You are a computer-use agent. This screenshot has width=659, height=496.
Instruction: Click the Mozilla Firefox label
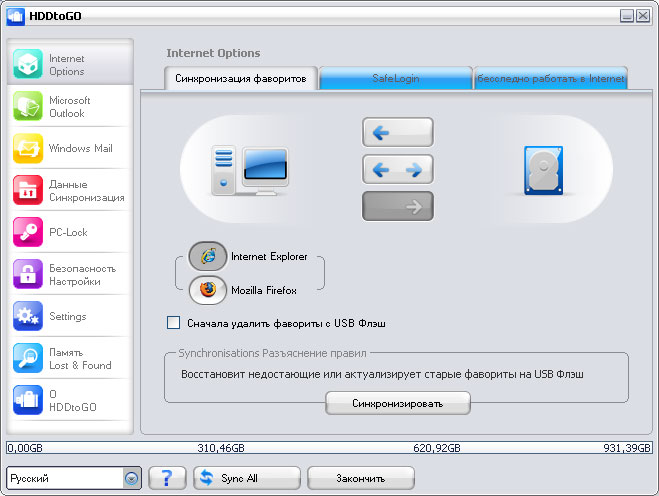click(x=264, y=290)
